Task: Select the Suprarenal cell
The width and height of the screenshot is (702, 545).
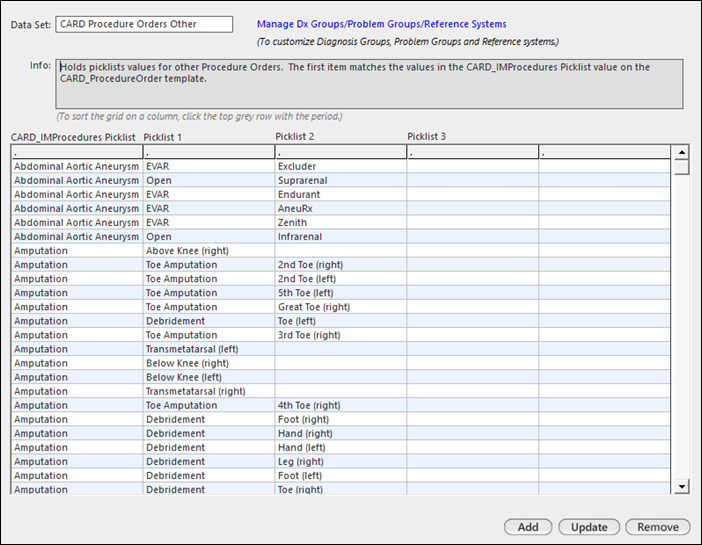Action: (341, 180)
